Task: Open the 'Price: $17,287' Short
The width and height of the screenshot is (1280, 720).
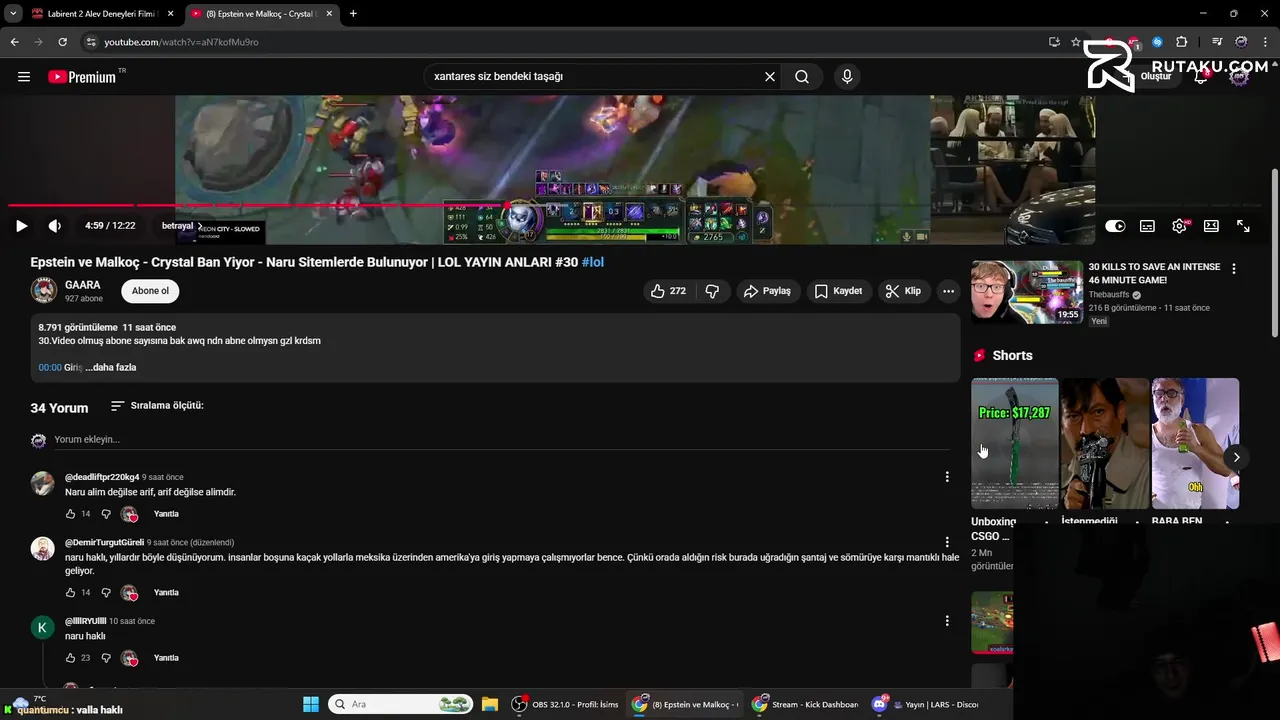Action: [1014, 443]
